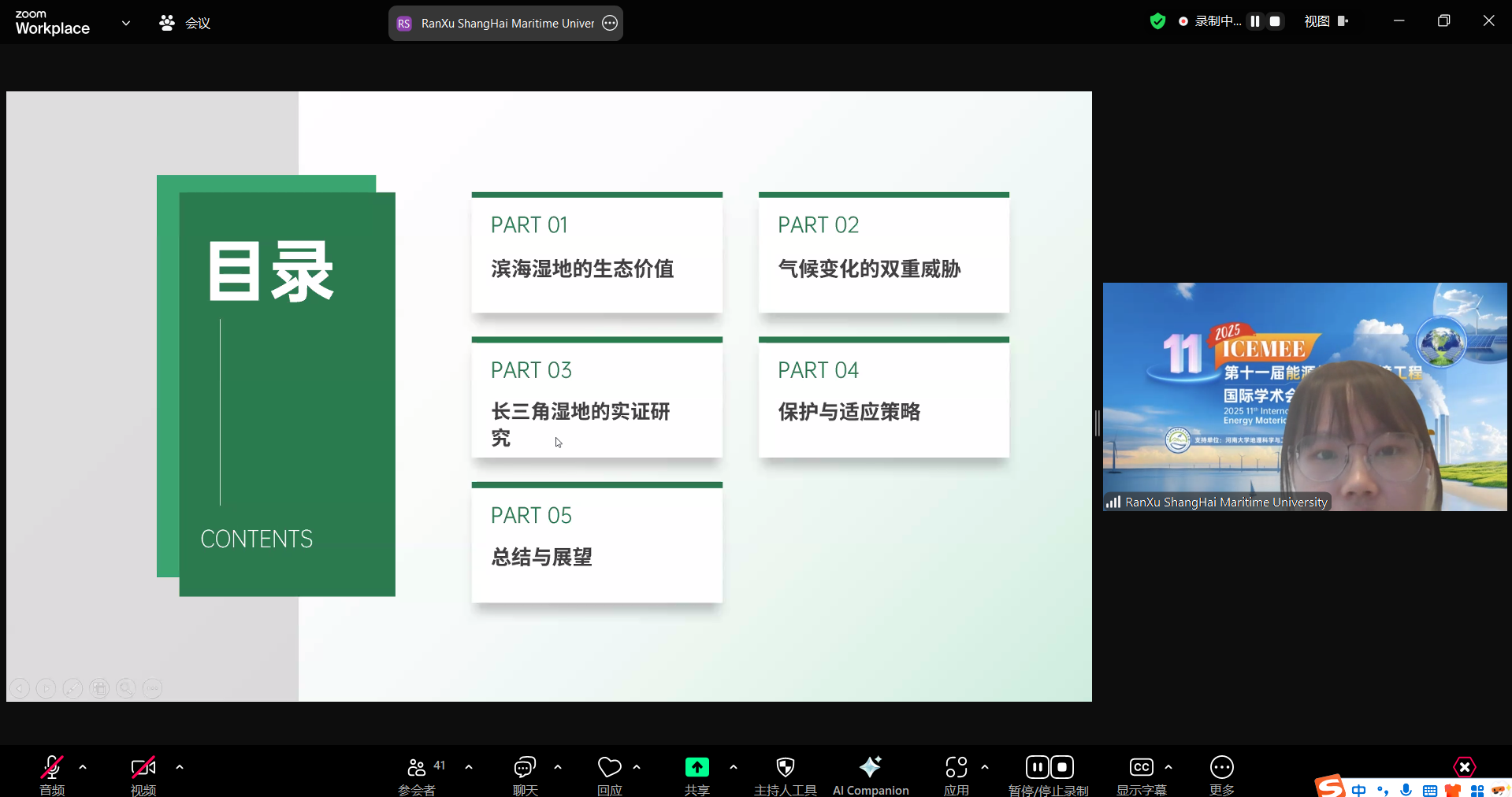The height and width of the screenshot is (797, 1512).
Task: Click the PART 04 保护与适应策略 card
Action: click(884, 397)
